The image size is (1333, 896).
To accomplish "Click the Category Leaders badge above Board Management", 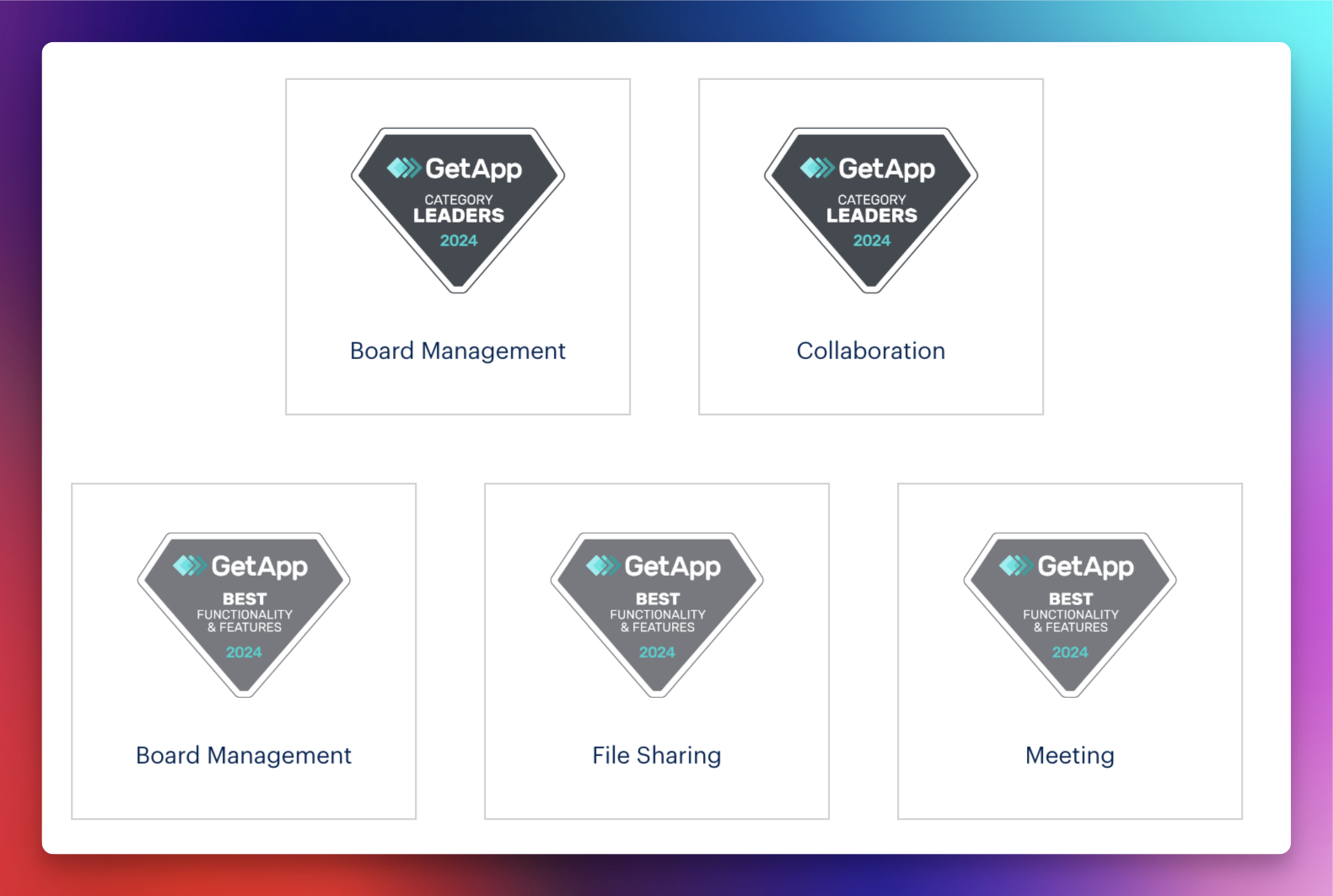I will [x=458, y=210].
